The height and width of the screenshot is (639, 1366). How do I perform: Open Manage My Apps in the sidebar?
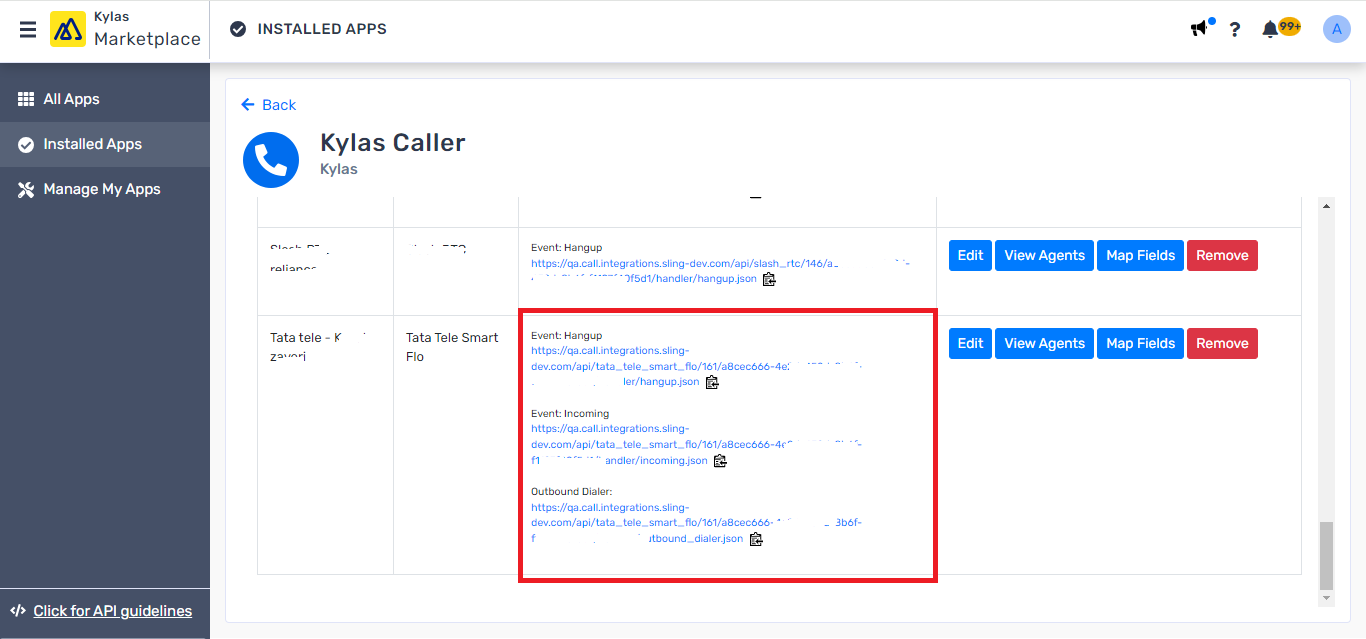pos(105,189)
